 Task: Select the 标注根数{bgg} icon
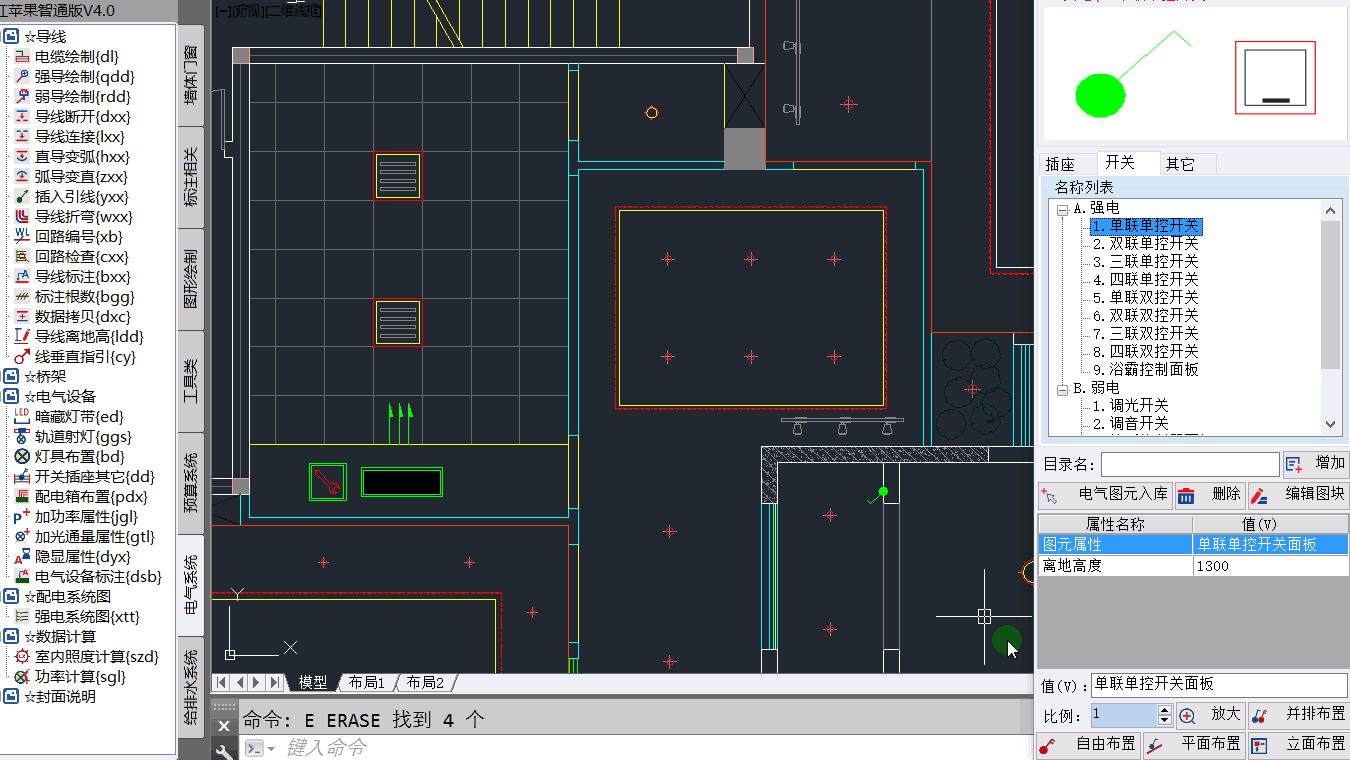pyautogui.click(x=22, y=297)
